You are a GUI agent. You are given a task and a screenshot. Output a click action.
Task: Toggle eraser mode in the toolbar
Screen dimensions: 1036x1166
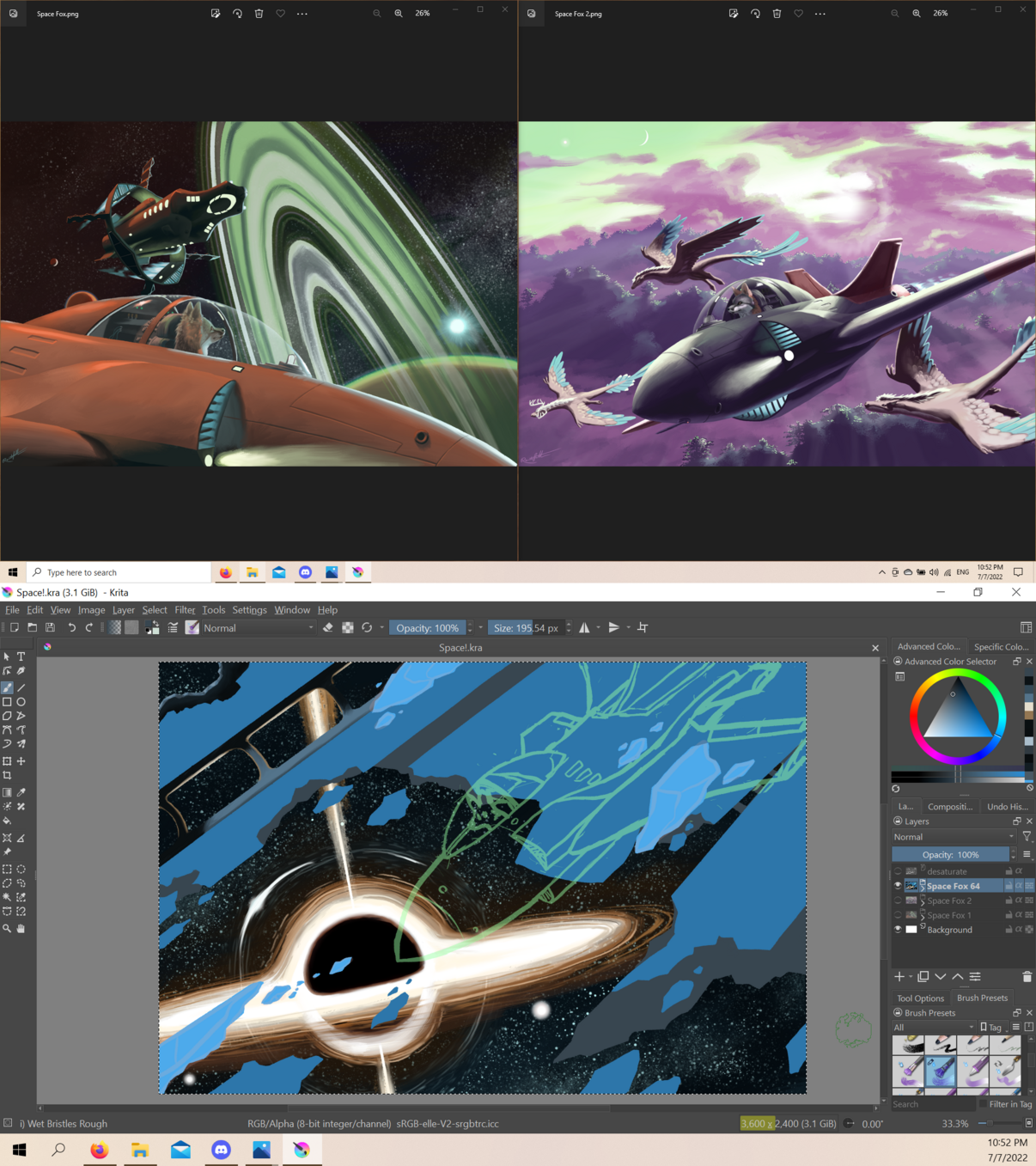pos(327,628)
